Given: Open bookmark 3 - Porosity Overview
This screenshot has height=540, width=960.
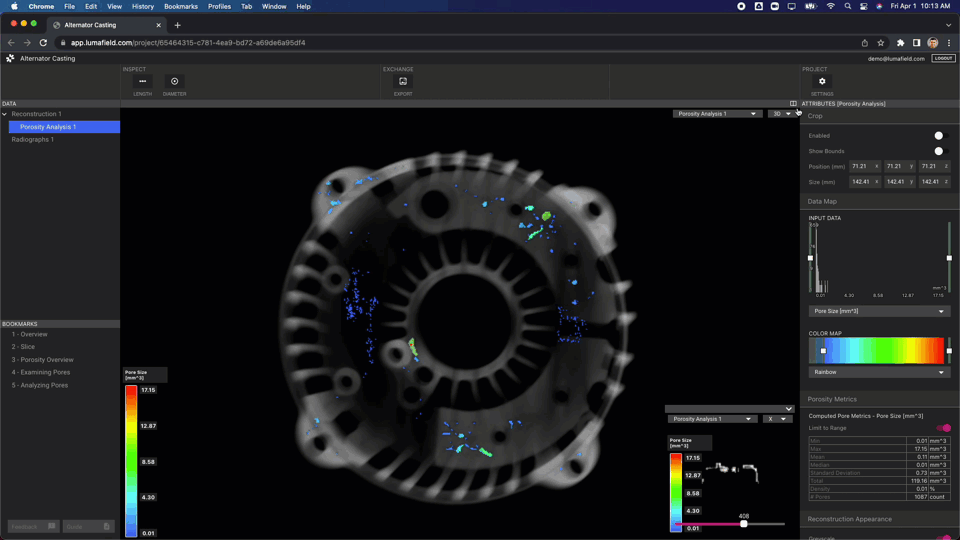Looking at the screenshot, I should 42,359.
